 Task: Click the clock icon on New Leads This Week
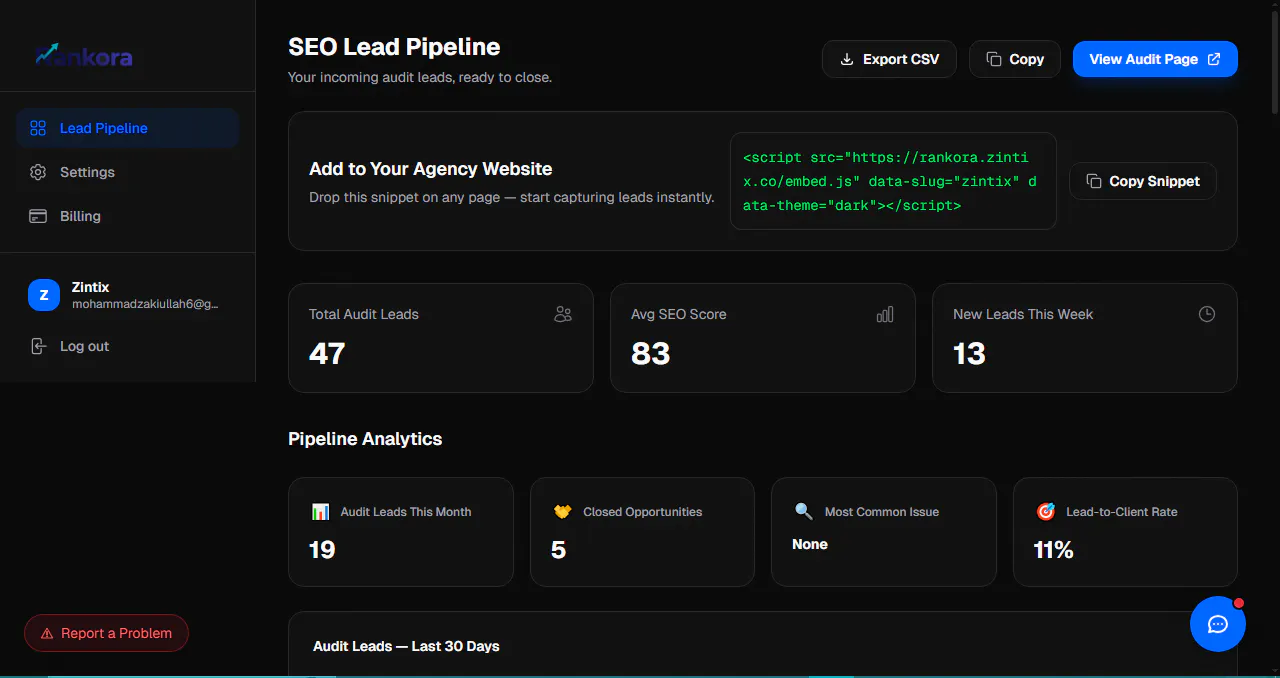(x=1207, y=314)
